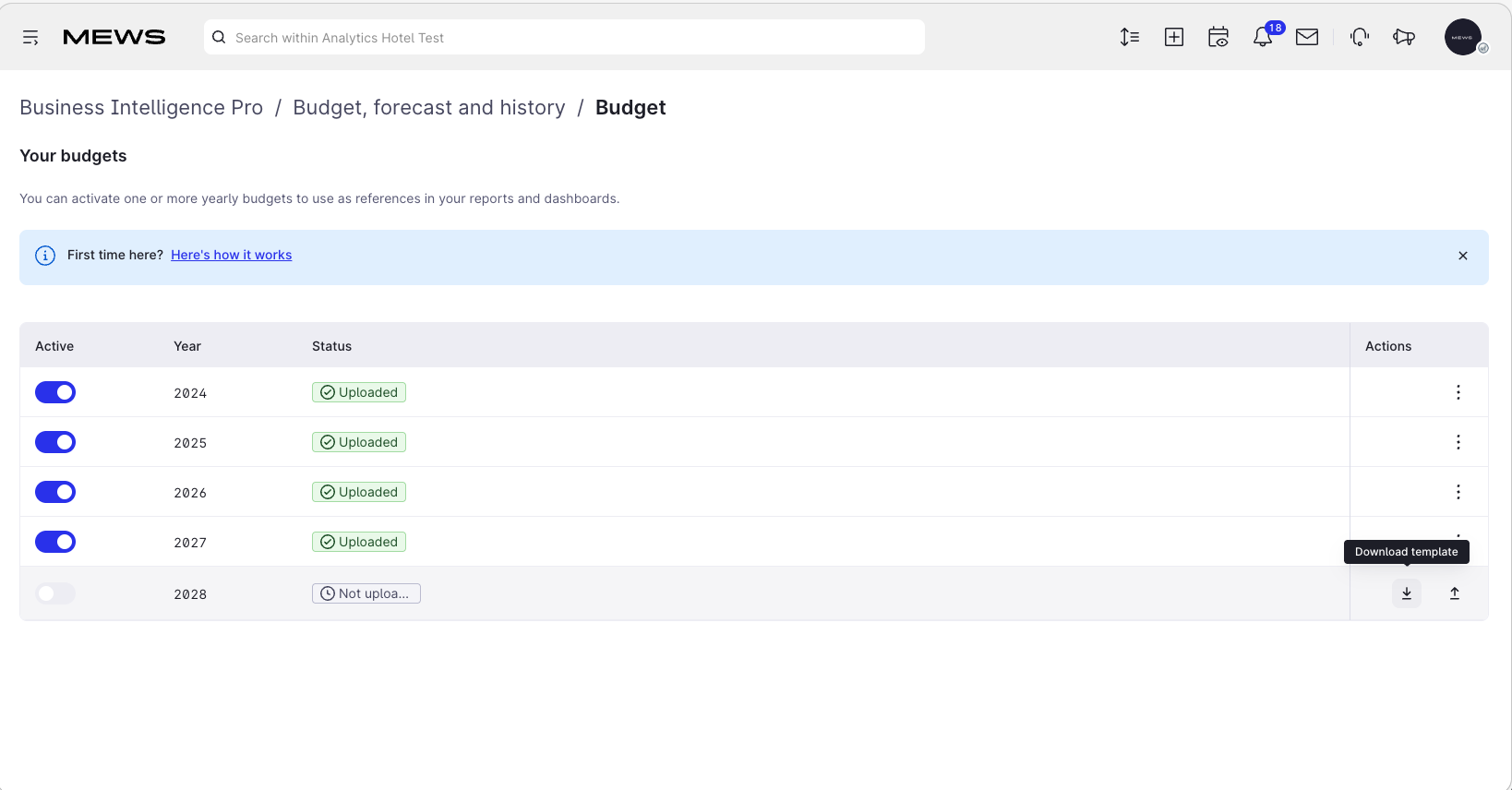Viewport: 1512px width, 790px height.
Task: Click the plus square create icon
Action: click(1174, 37)
